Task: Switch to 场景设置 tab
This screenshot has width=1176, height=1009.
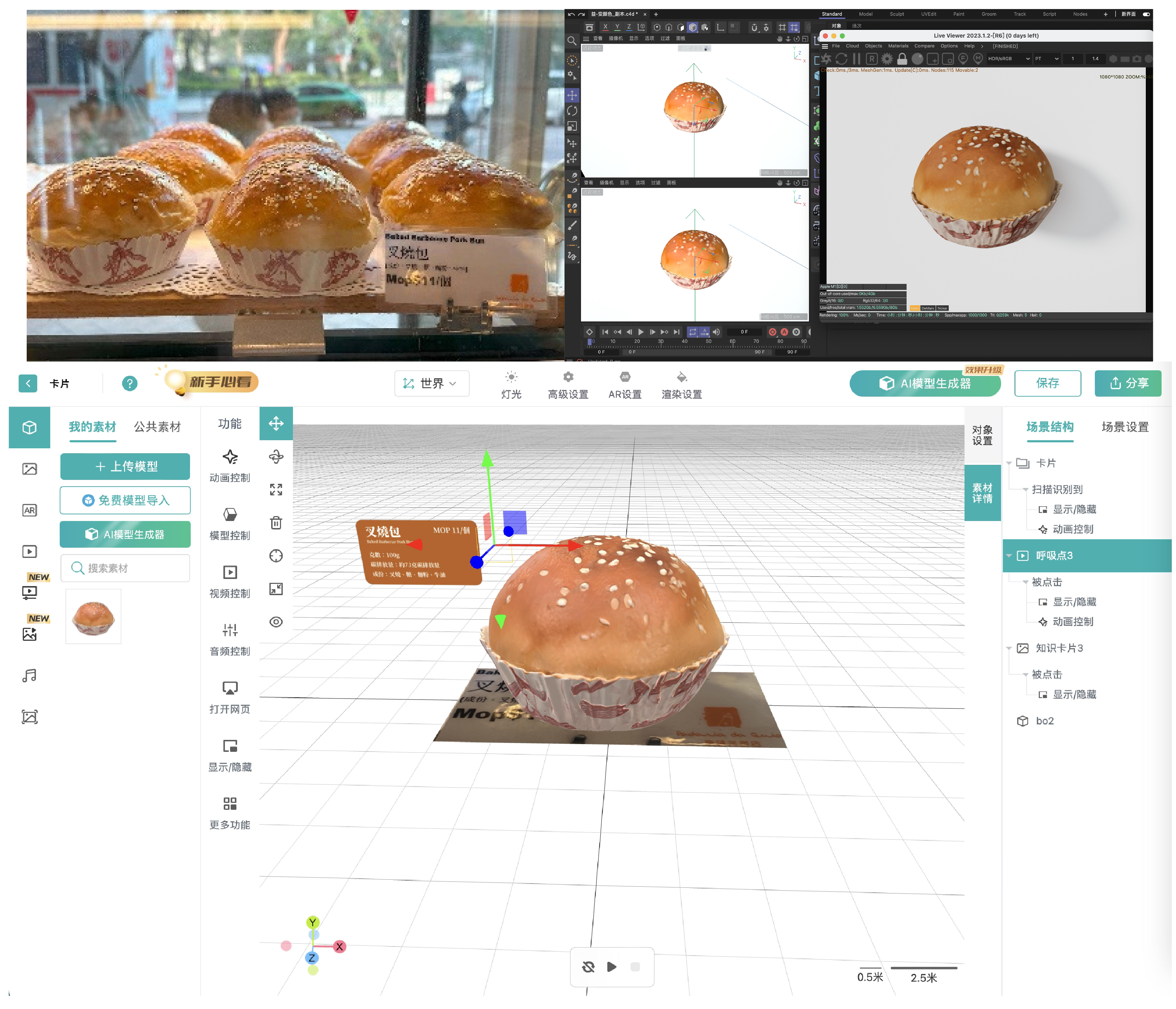Action: [1124, 427]
